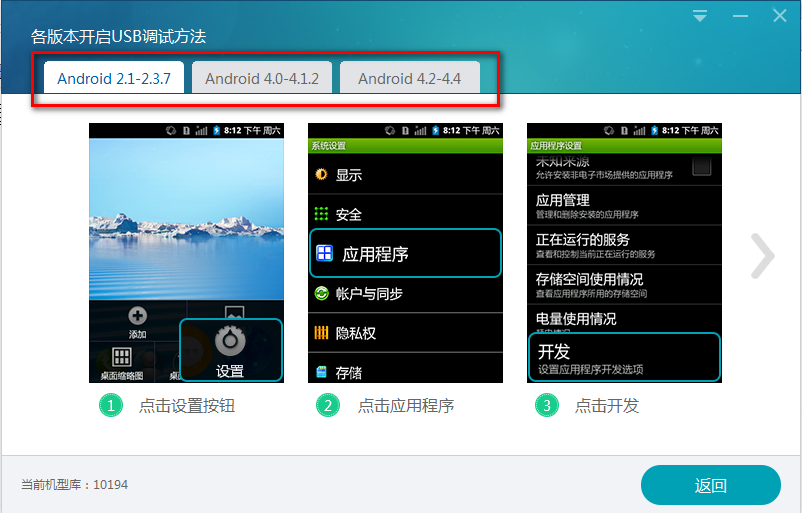Click the 点击应用程序 caption
The image size is (802, 513).
[406, 406]
